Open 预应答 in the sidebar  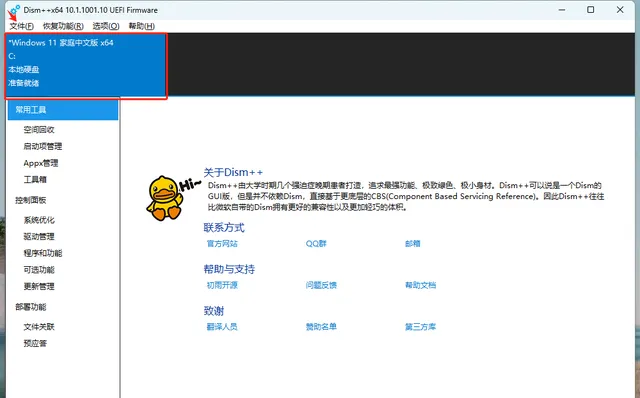[35, 343]
